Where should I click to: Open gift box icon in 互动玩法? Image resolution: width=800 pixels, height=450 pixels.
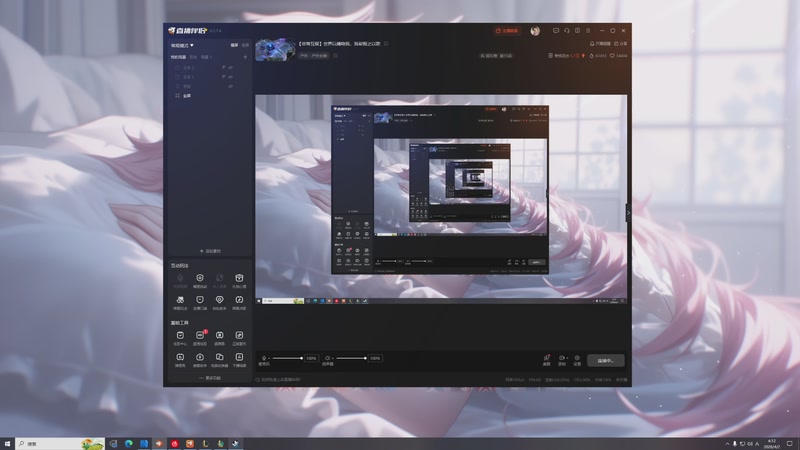pyautogui.click(x=239, y=278)
